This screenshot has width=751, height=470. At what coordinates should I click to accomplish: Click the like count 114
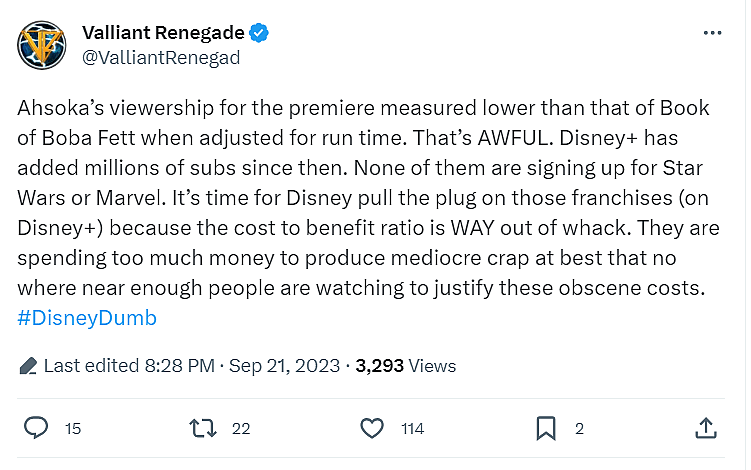[x=412, y=429]
